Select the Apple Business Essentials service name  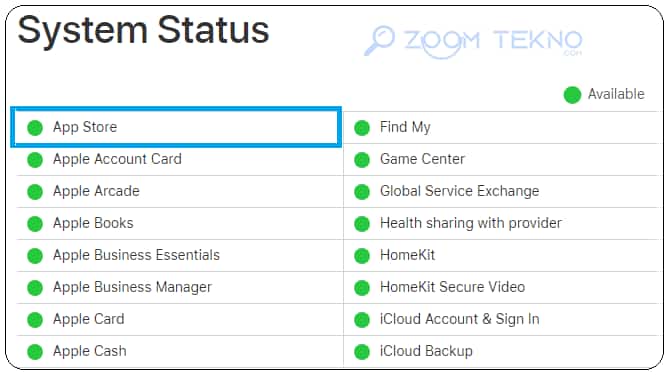click(137, 255)
